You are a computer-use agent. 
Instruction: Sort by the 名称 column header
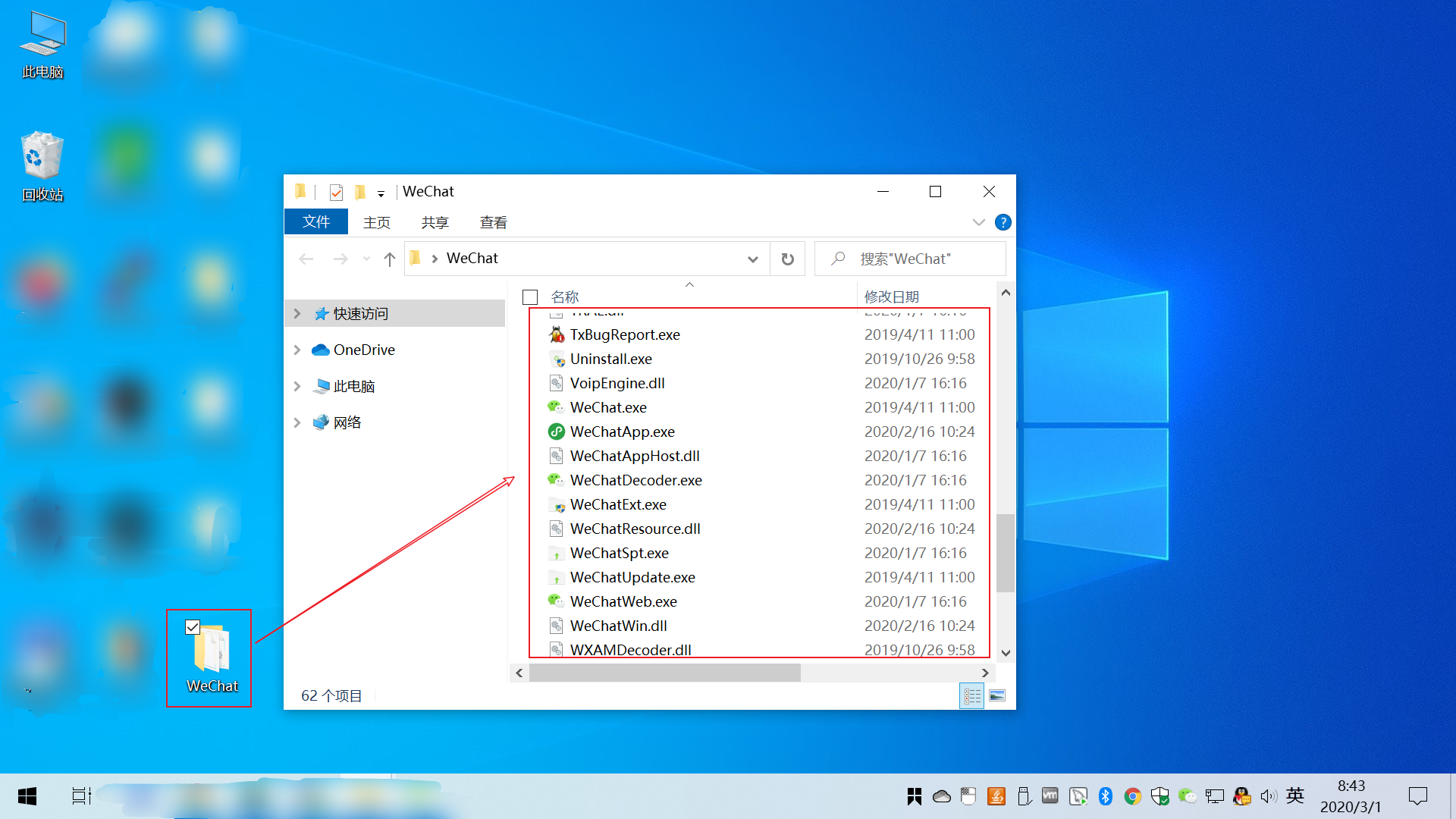[x=564, y=297]
